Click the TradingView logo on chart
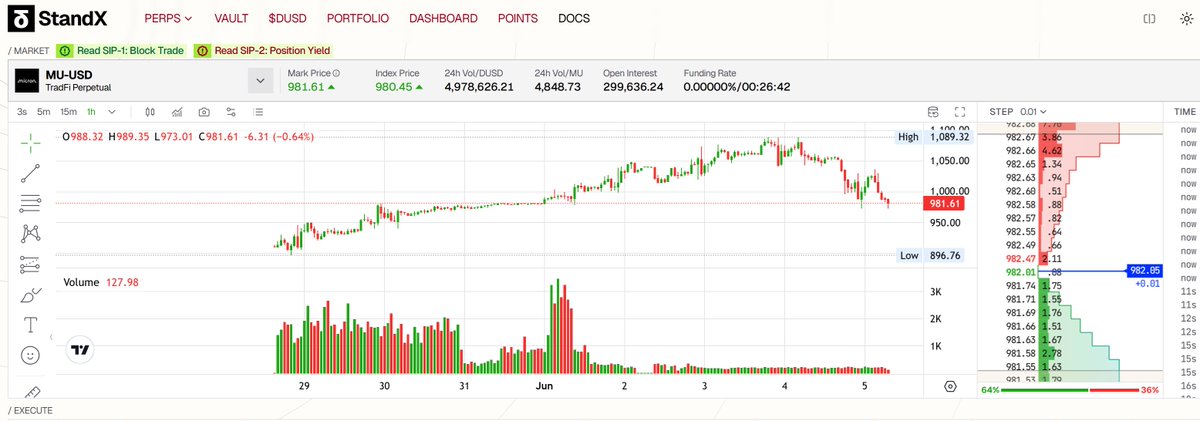This screenshot has height=421, width=1200. click(x=81, y=350)
